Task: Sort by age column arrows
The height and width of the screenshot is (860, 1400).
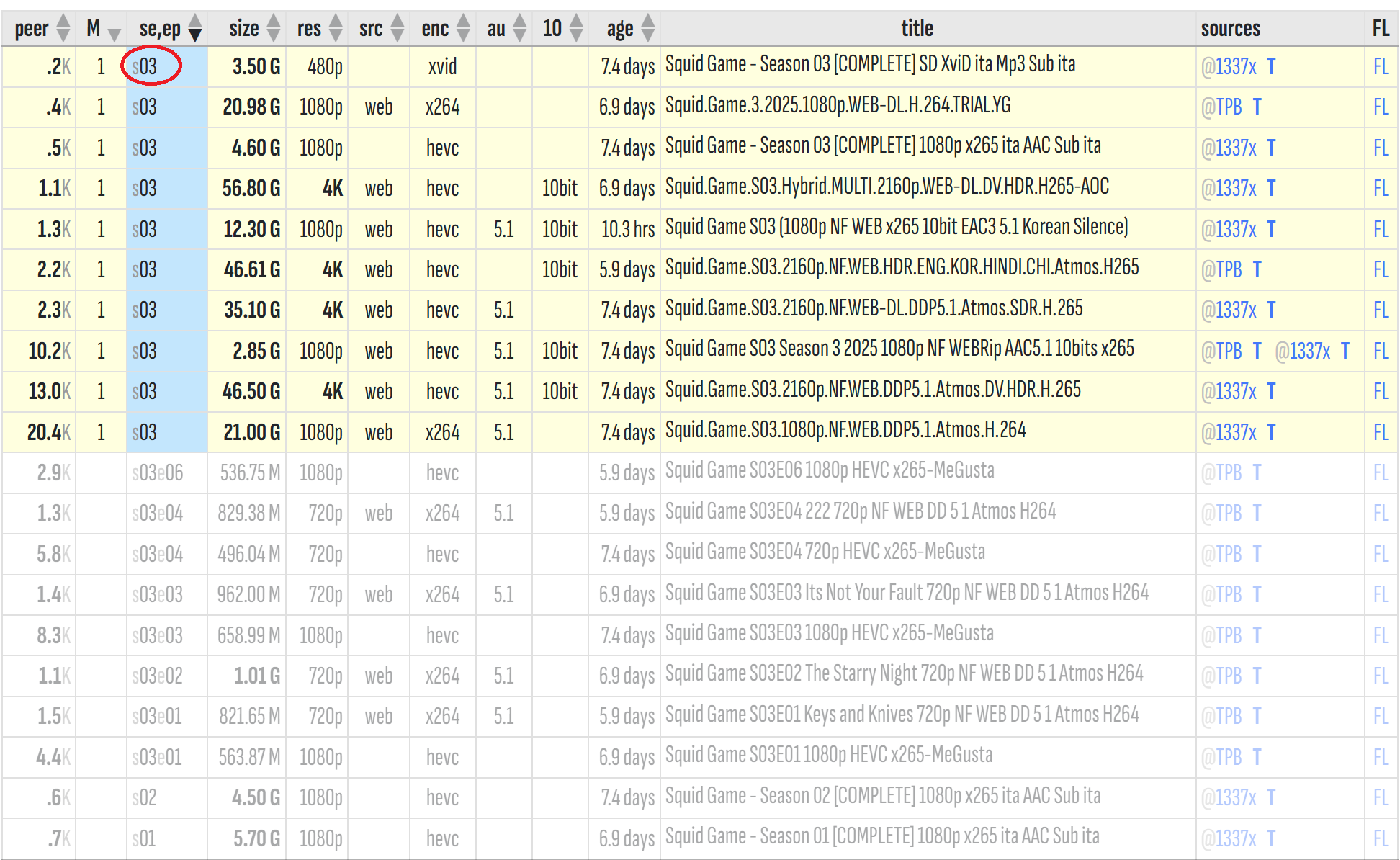Action: [648, 29]
